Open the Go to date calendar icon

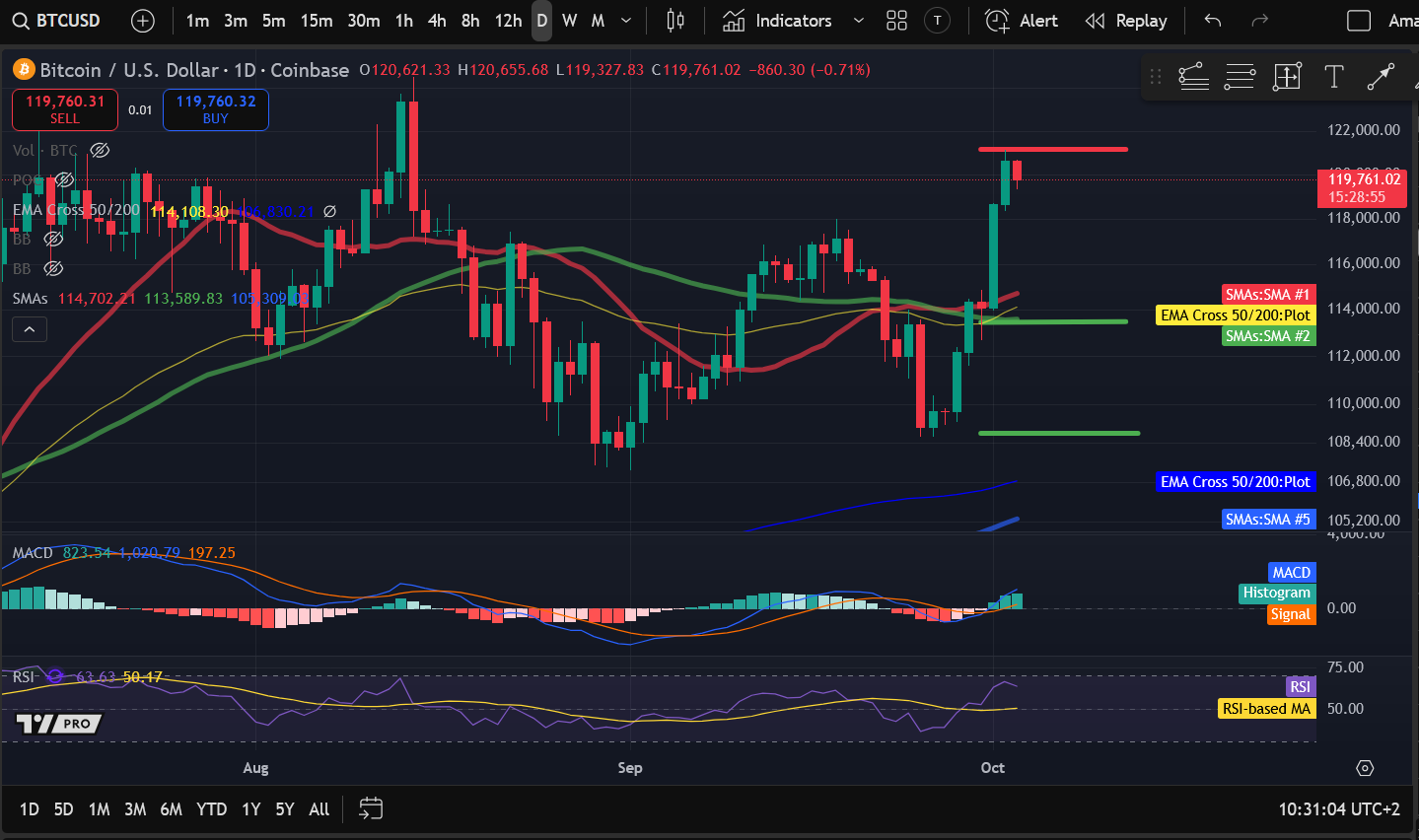pyautogui.click(x=371, y=809)
